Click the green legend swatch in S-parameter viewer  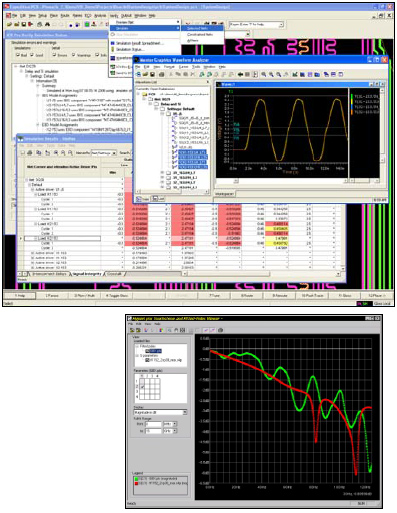pyautogui.click(x=136, y=478)
